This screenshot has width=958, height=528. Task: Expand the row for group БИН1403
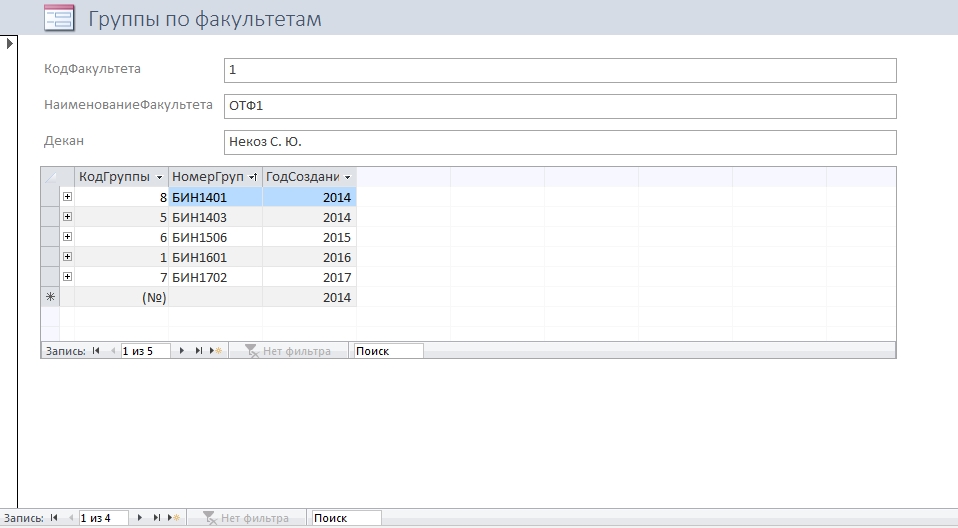[x=67, y=217]
